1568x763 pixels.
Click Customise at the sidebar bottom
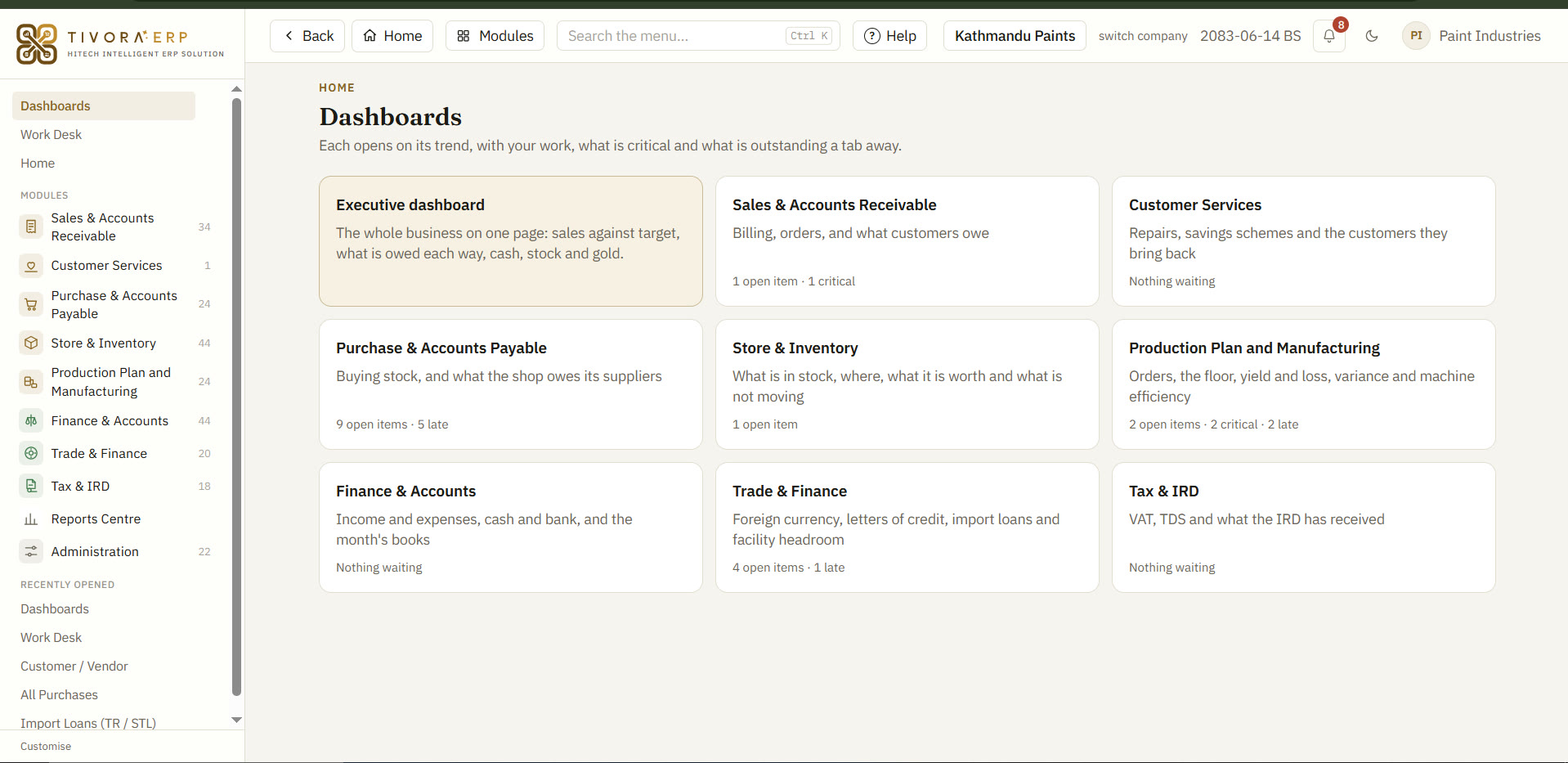tap(46, 747)
